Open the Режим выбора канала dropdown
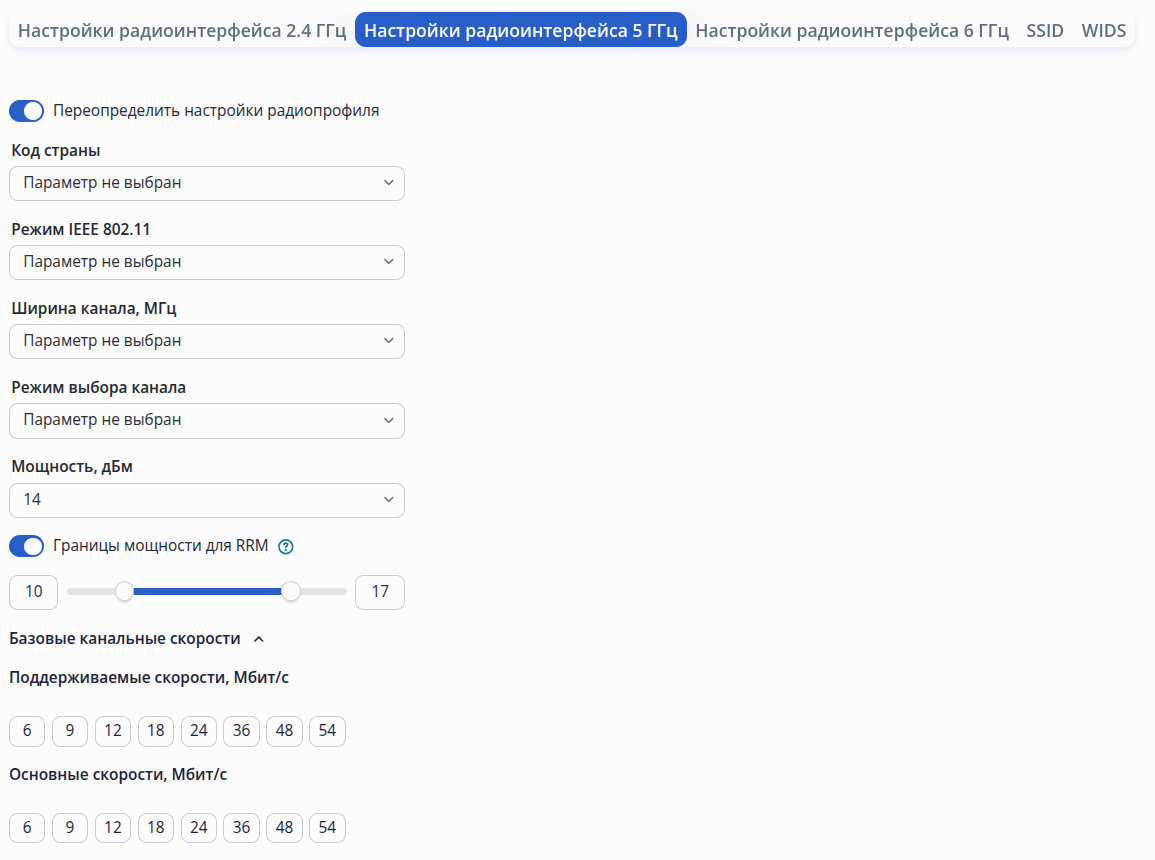The height and width of the screenshot is (860, 1155). point(207,420)
